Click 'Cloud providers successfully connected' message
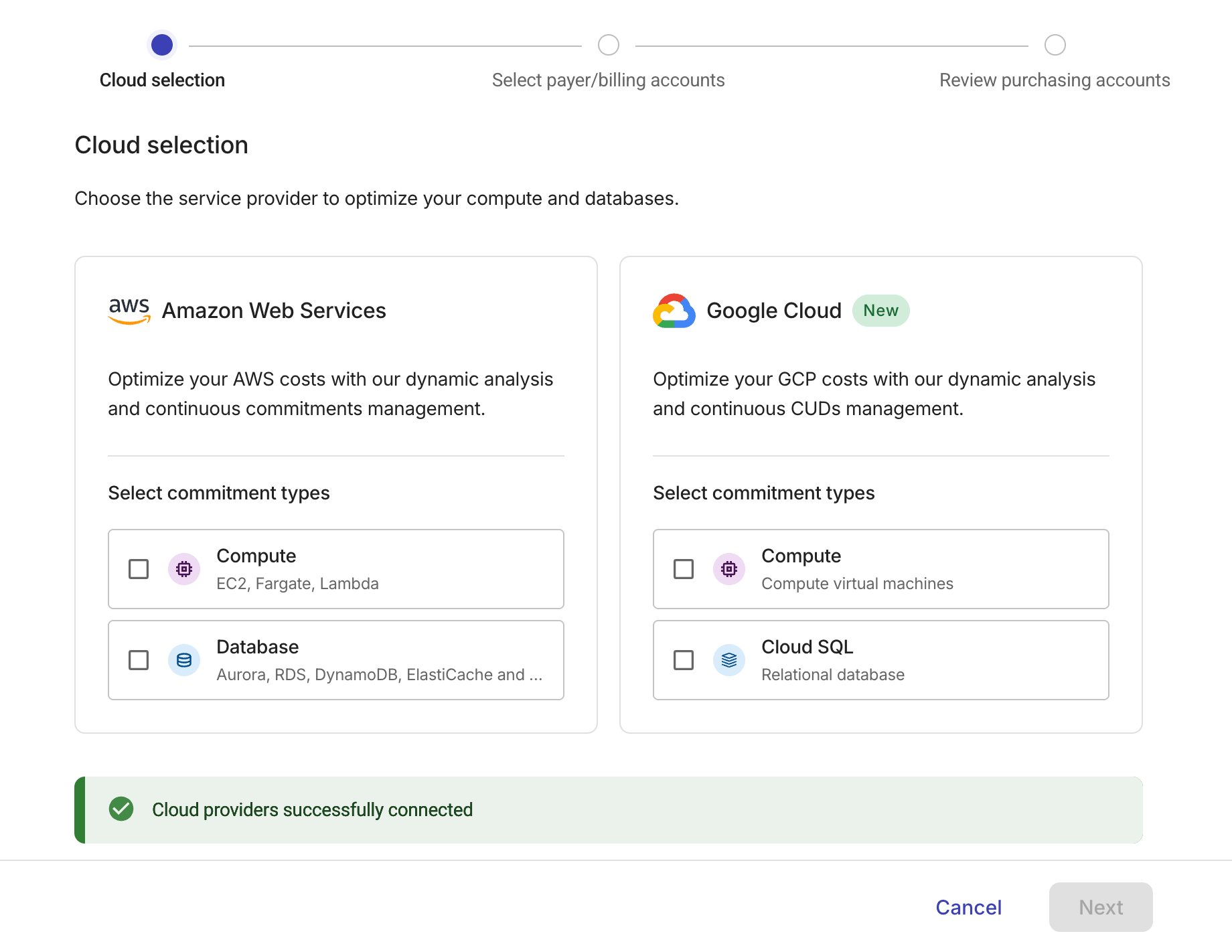 [313, 809]
